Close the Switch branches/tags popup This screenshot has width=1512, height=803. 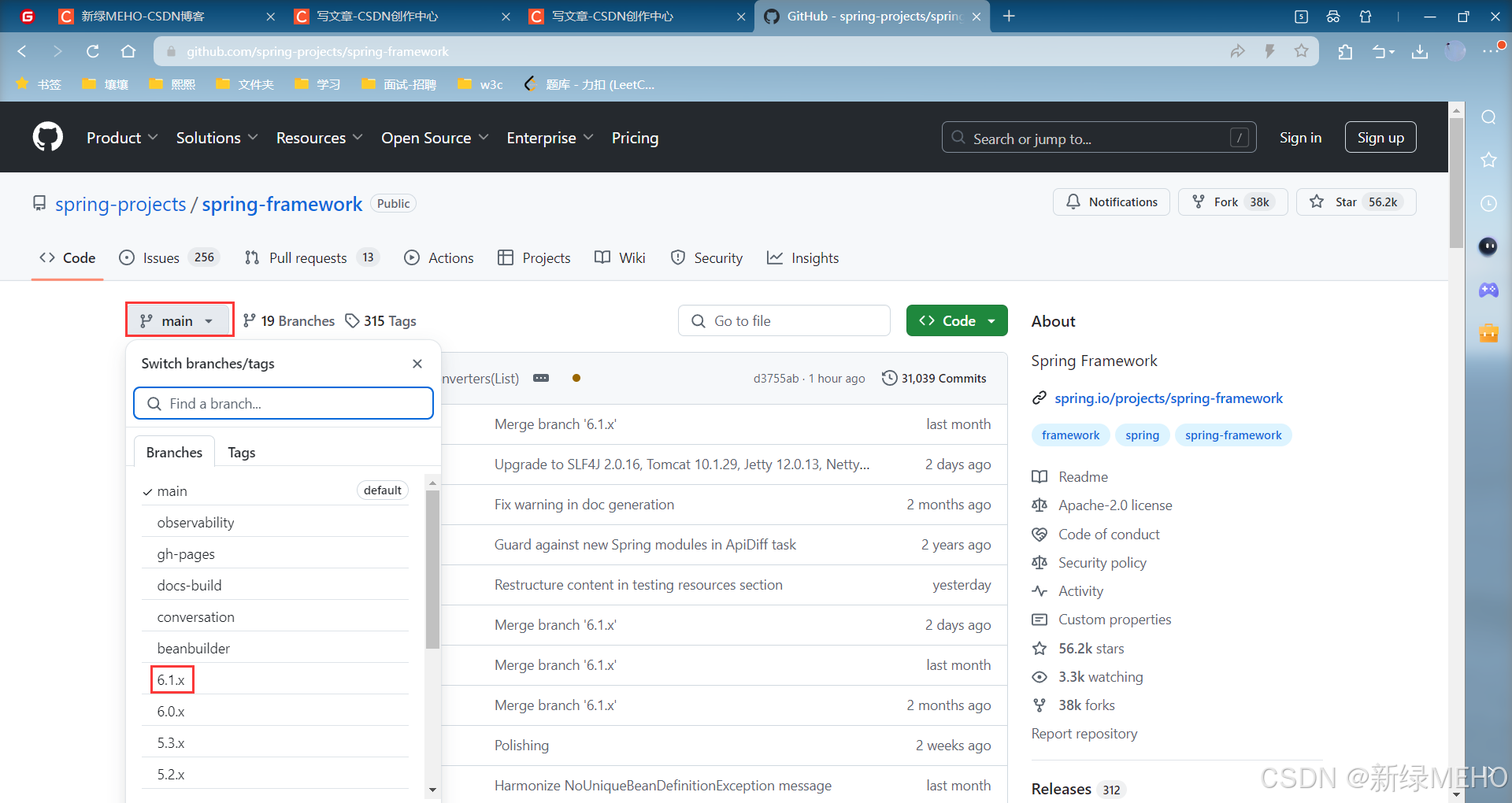[x=417, y=364]
